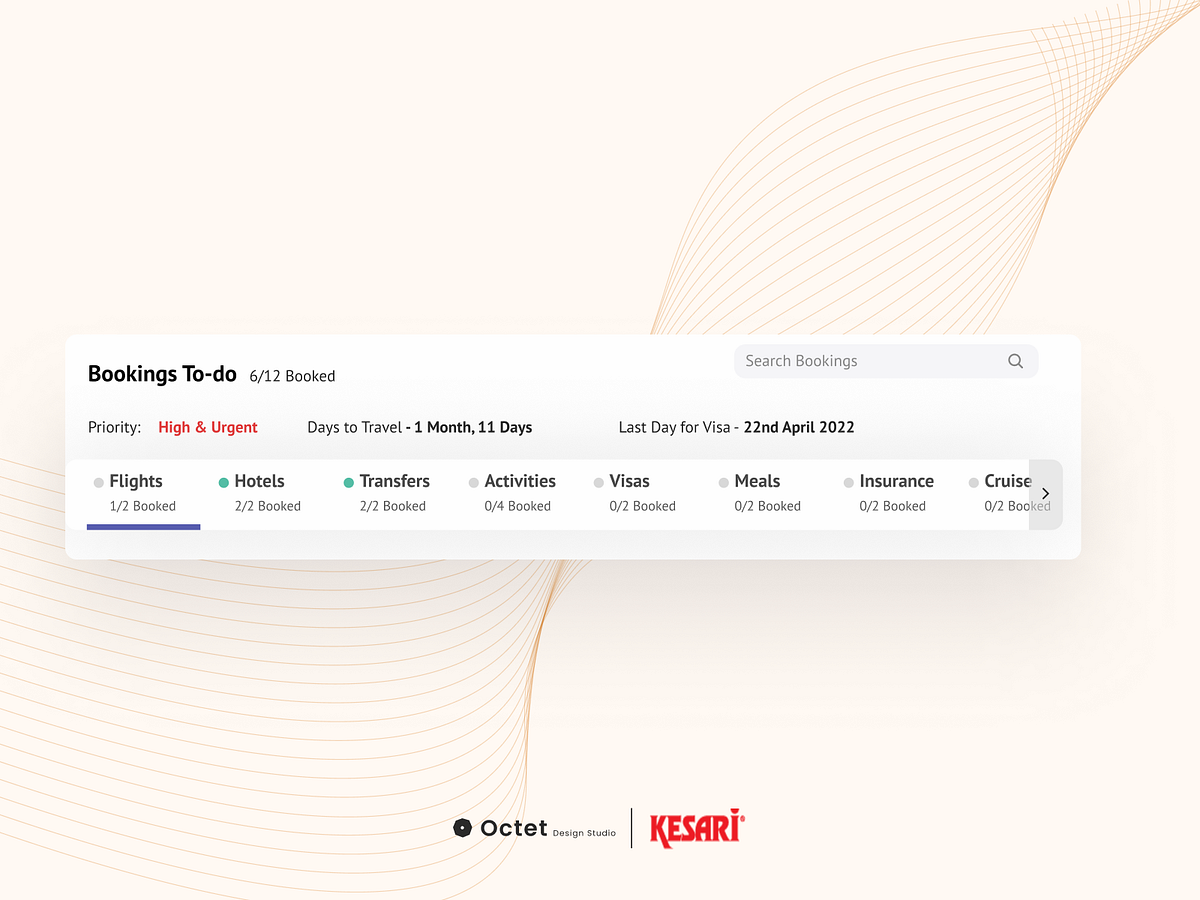Click the green status dot beside Transfers
This screenshot has height=900, width=1200.
348,481
